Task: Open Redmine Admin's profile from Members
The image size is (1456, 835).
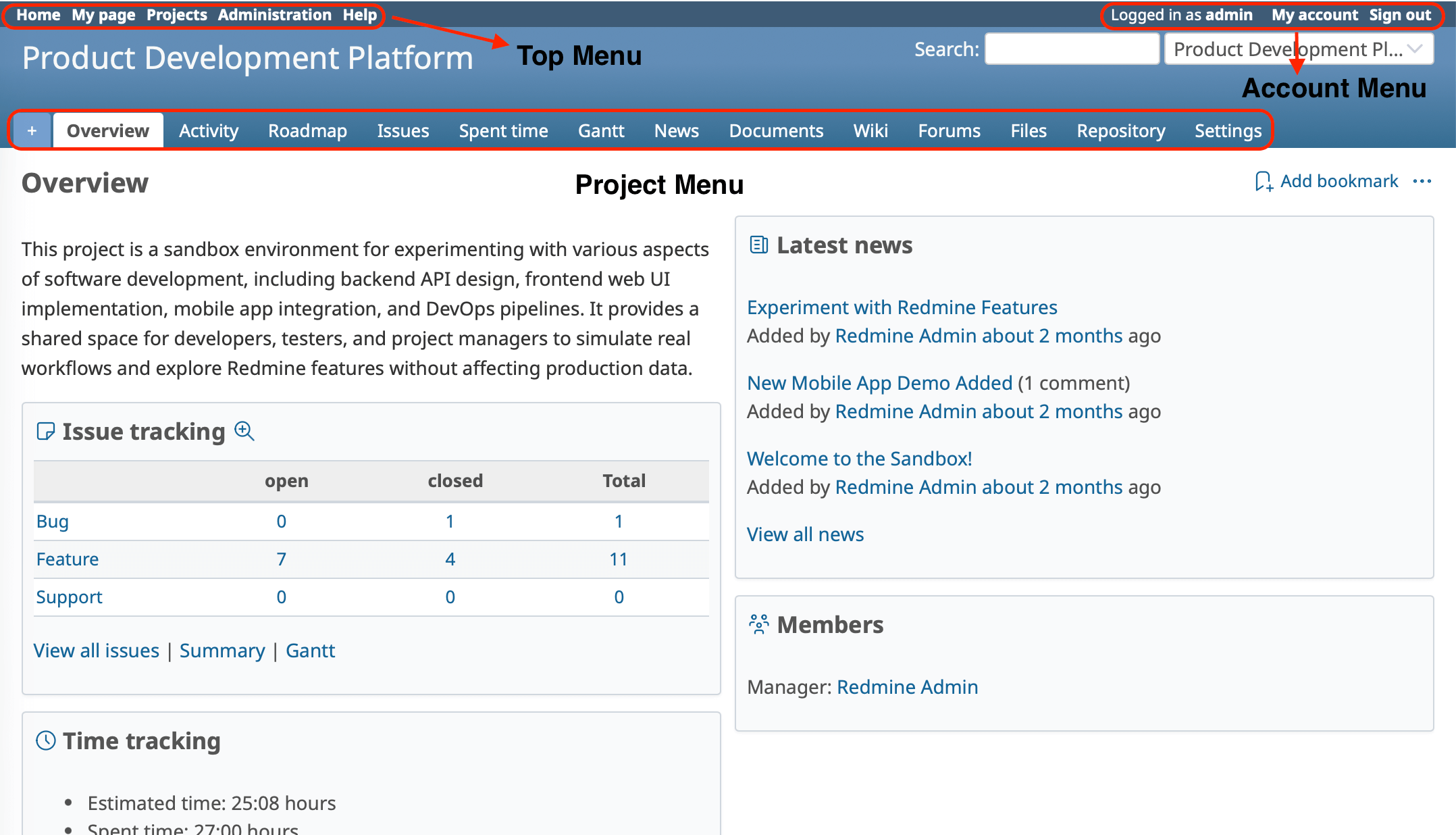Action: click(907, 686)
